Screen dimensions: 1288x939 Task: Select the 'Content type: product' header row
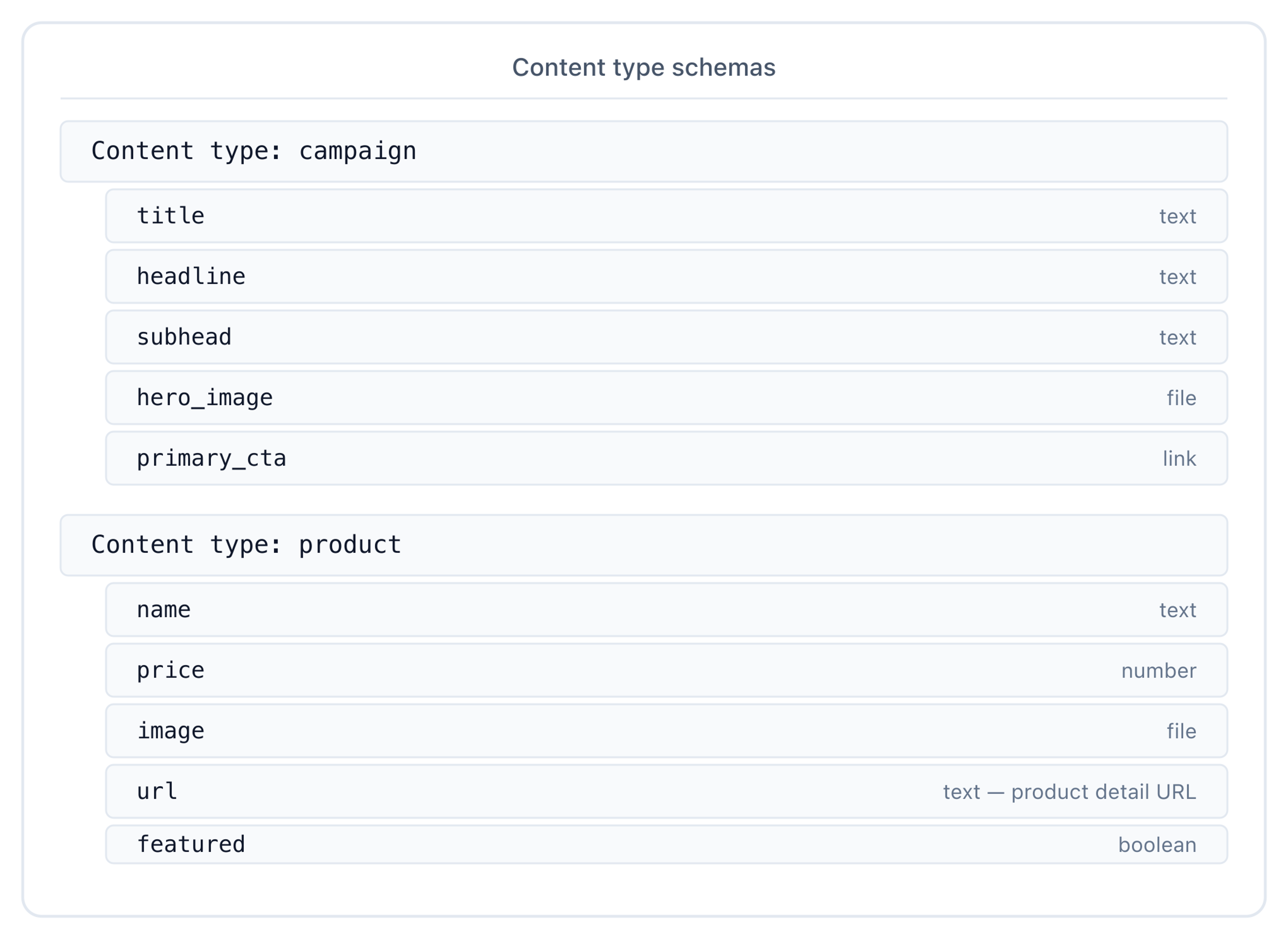643,545
